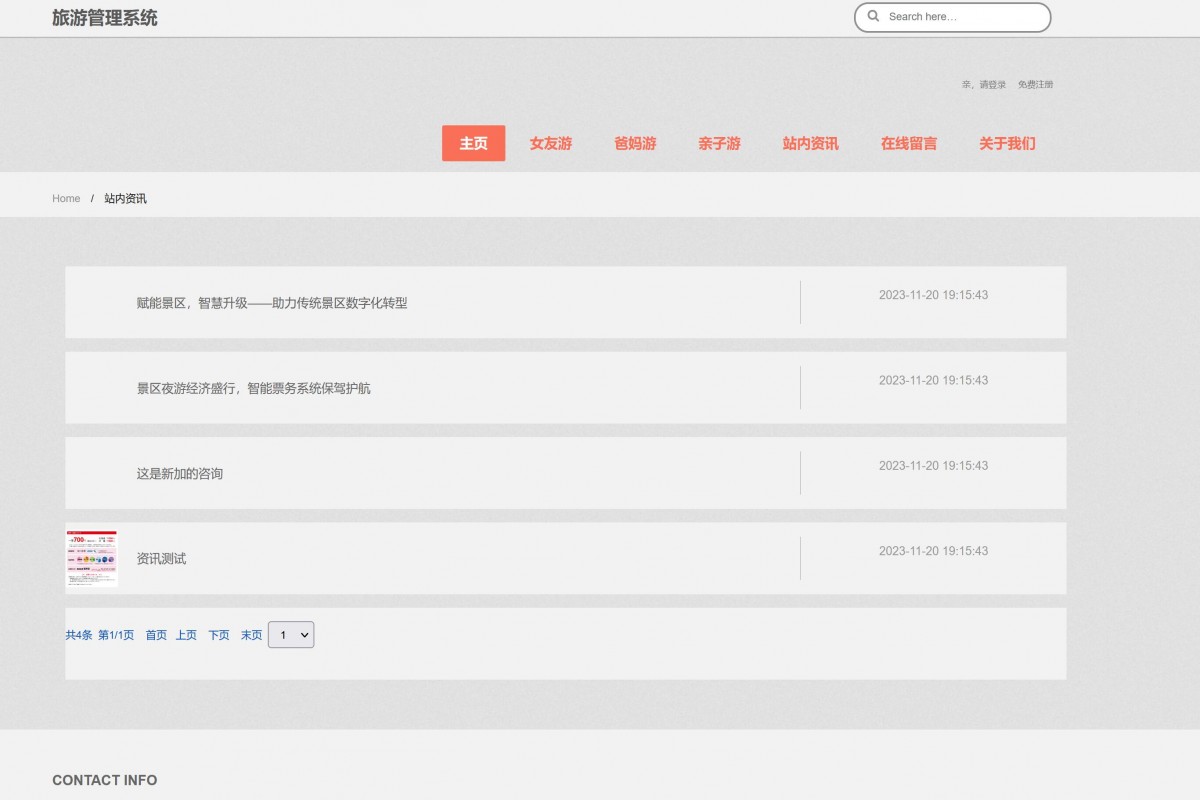1200x800 pixels.
Task: Click the 资讯测试 article thumbnail image
Action: tap(91, 558)
